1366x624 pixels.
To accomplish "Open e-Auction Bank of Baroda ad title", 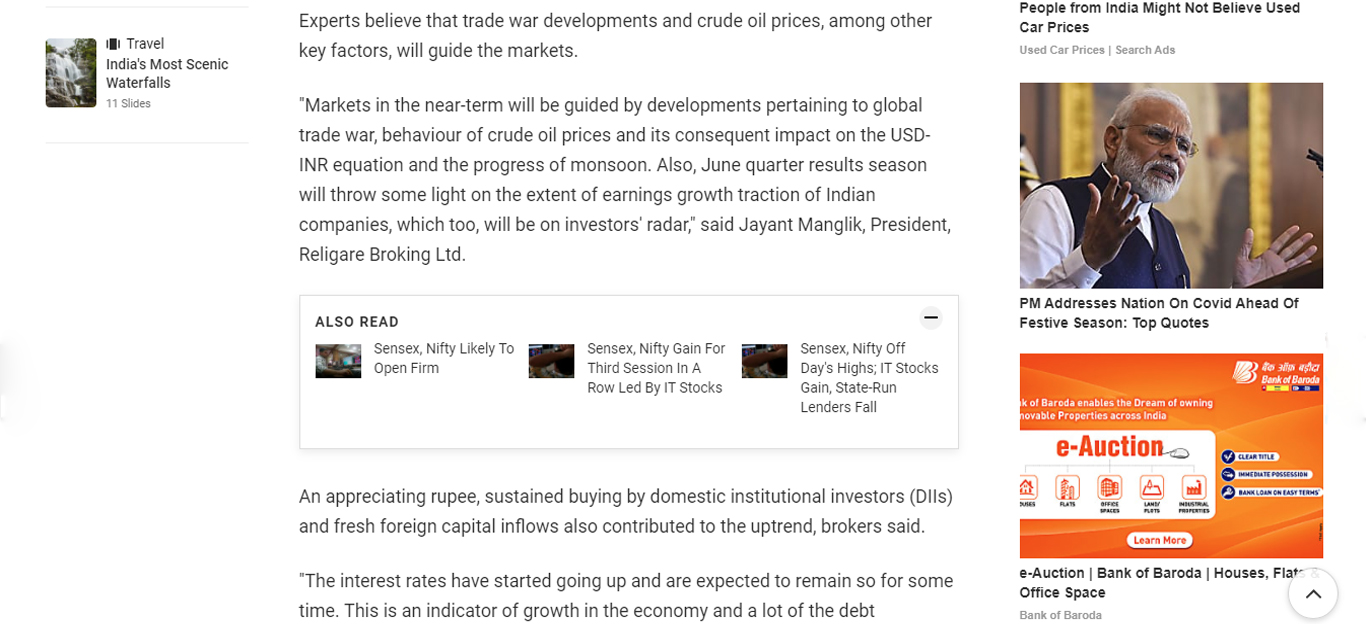I will click(1160, 582).
